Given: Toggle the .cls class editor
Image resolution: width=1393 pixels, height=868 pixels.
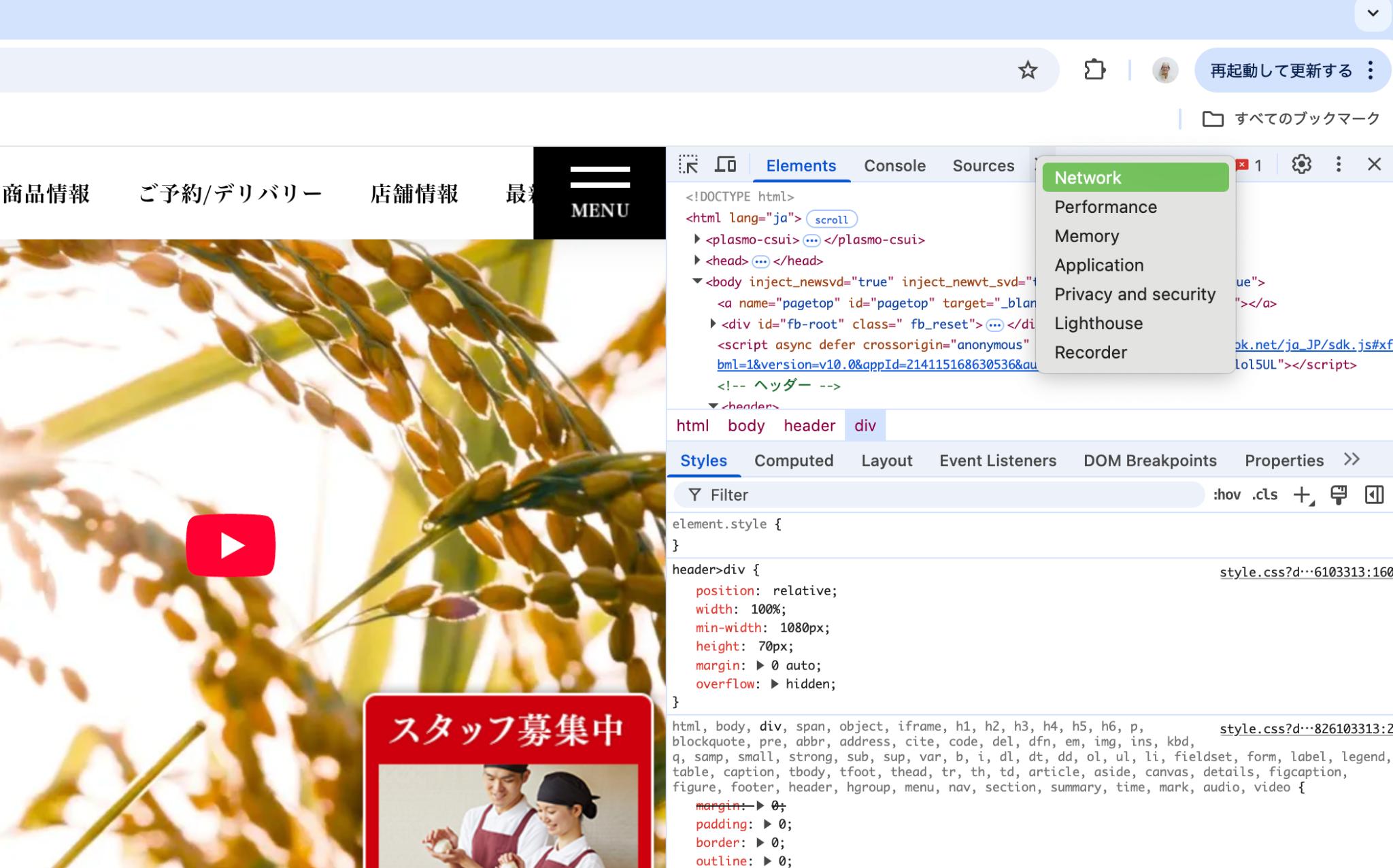Looking at the screenshot, I should [x=1265, y=495].
